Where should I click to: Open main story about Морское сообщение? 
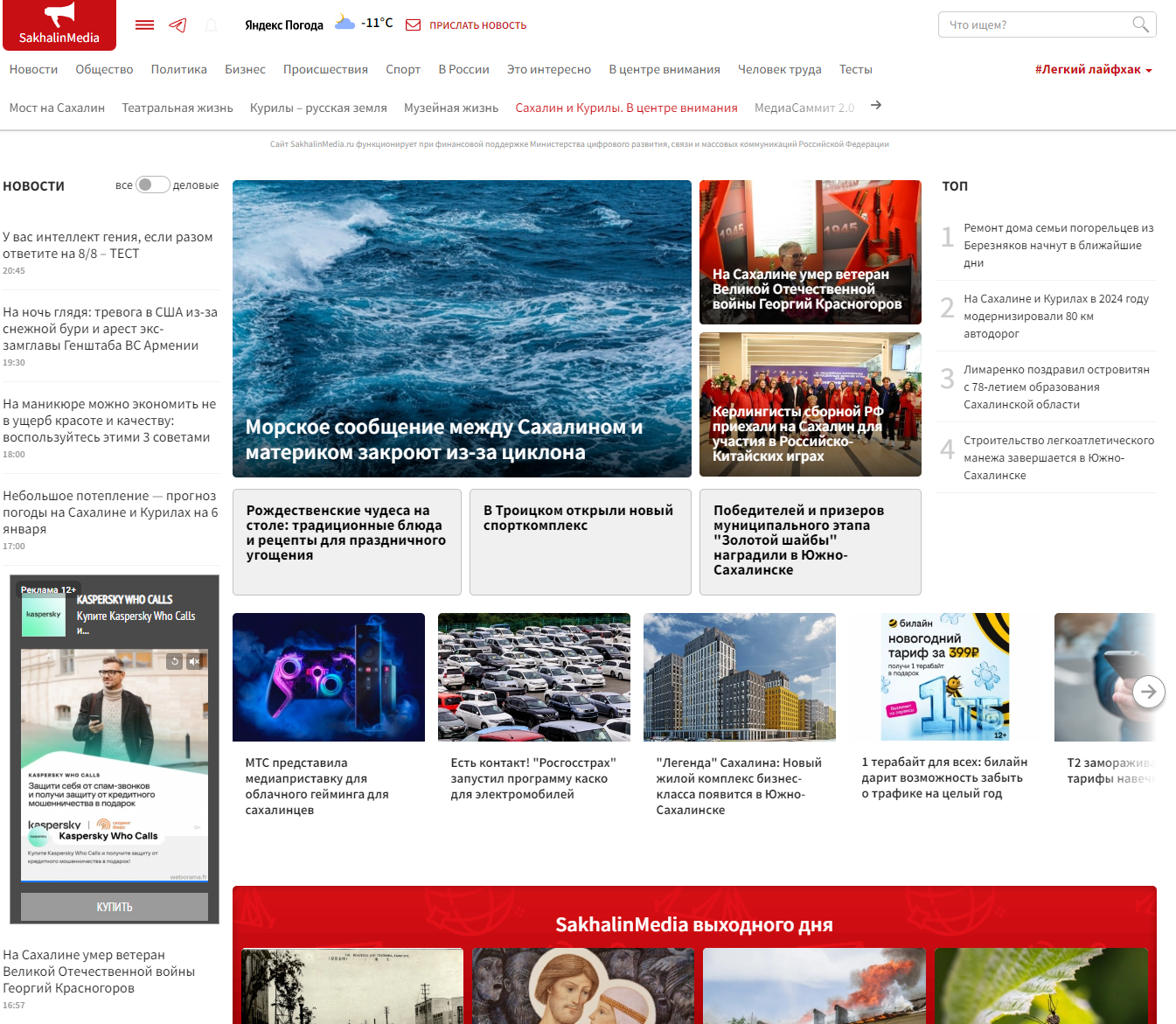462,329
